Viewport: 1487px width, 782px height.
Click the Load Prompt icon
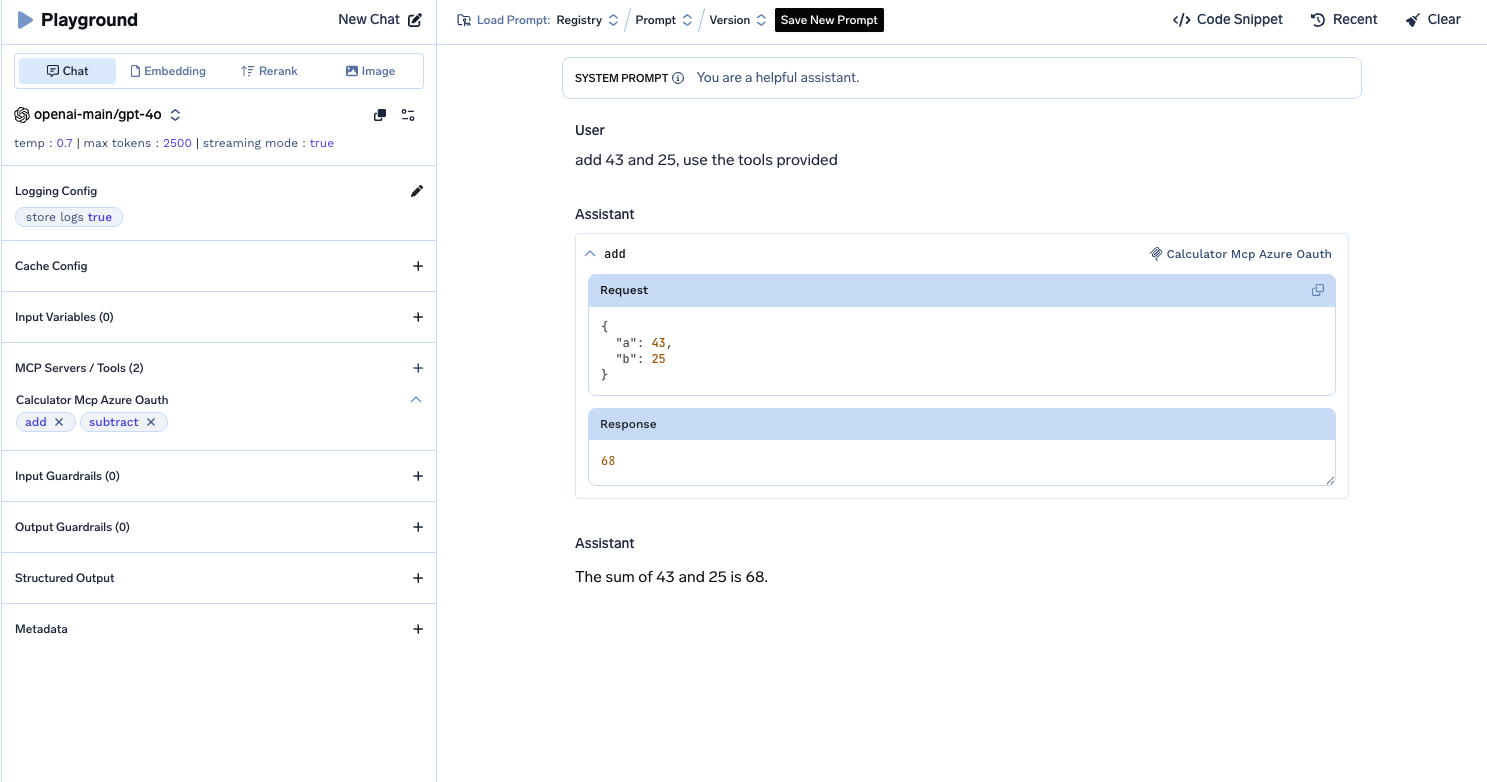click(x=464, y=20)
